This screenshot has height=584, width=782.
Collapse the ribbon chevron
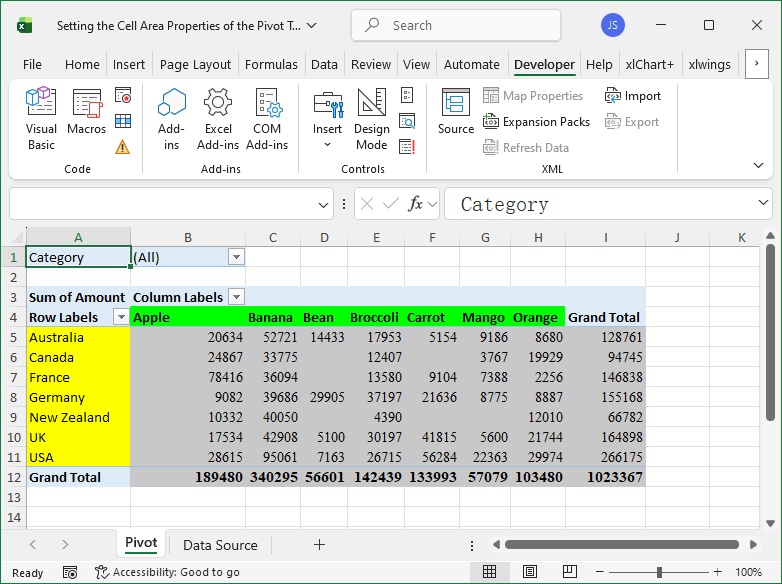(x=759, y=166)
